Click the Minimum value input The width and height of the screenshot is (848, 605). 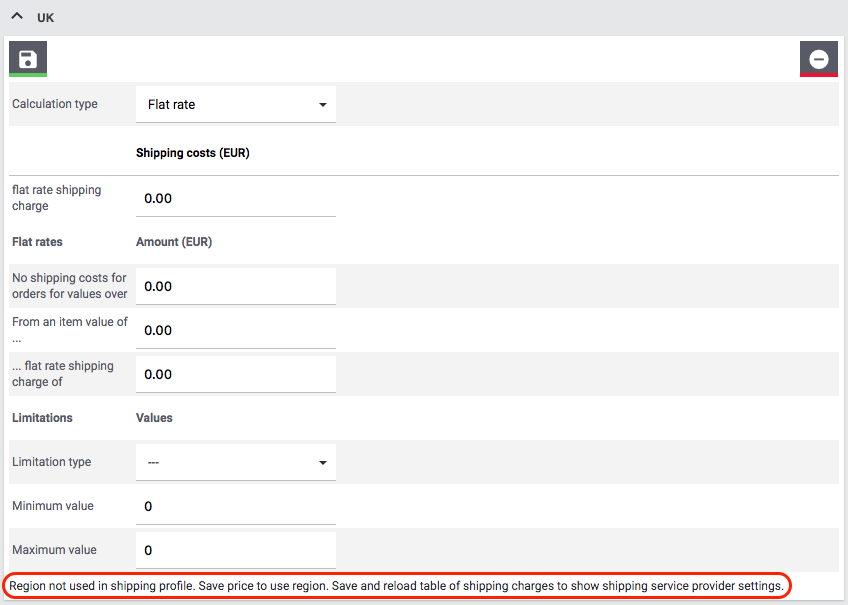235,506
